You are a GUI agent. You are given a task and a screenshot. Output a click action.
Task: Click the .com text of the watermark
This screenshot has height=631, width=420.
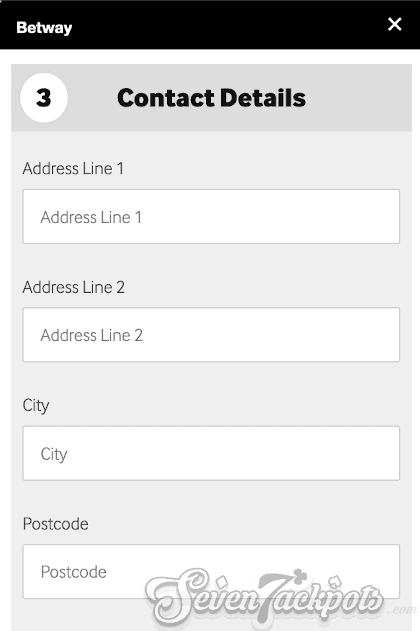pos(402,609)
